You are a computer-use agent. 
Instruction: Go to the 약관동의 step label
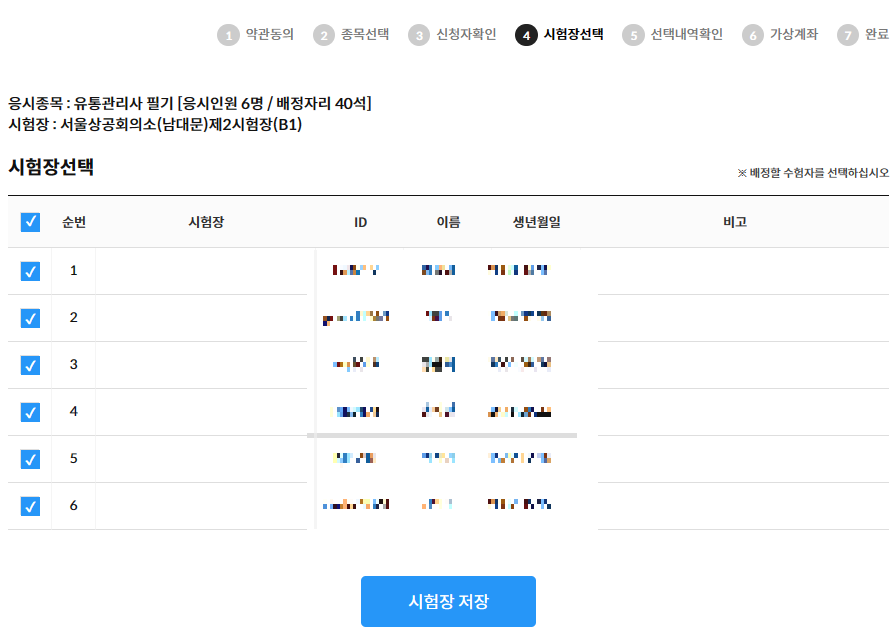269,35
